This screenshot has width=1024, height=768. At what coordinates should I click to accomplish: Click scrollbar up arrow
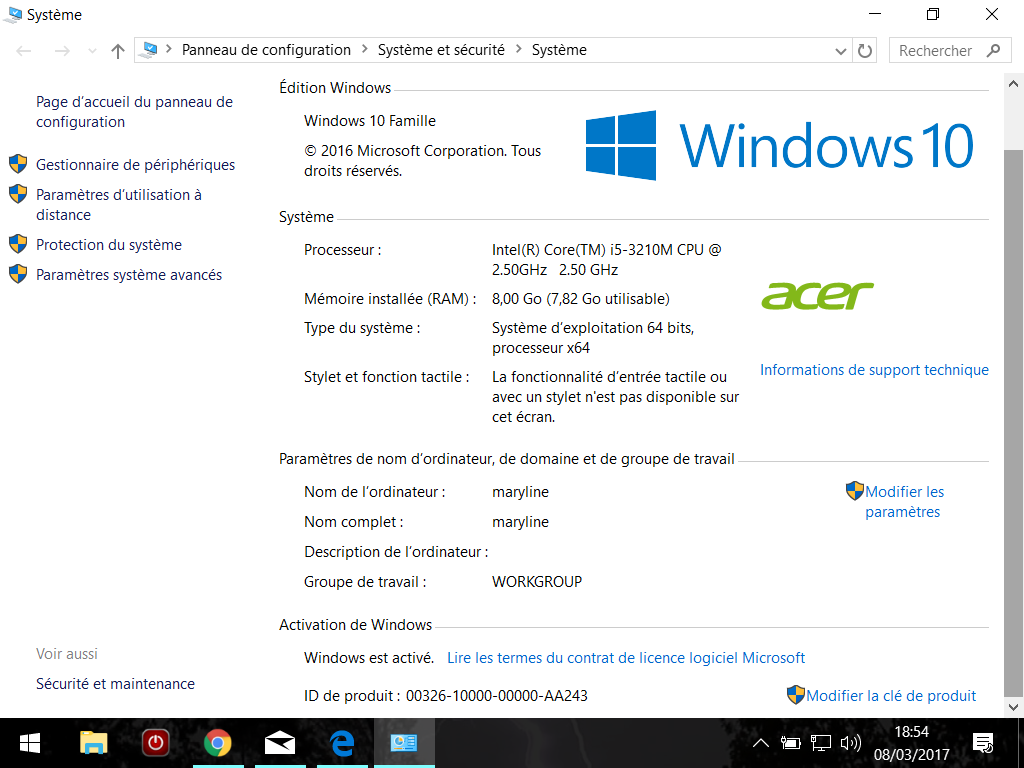1013,84
